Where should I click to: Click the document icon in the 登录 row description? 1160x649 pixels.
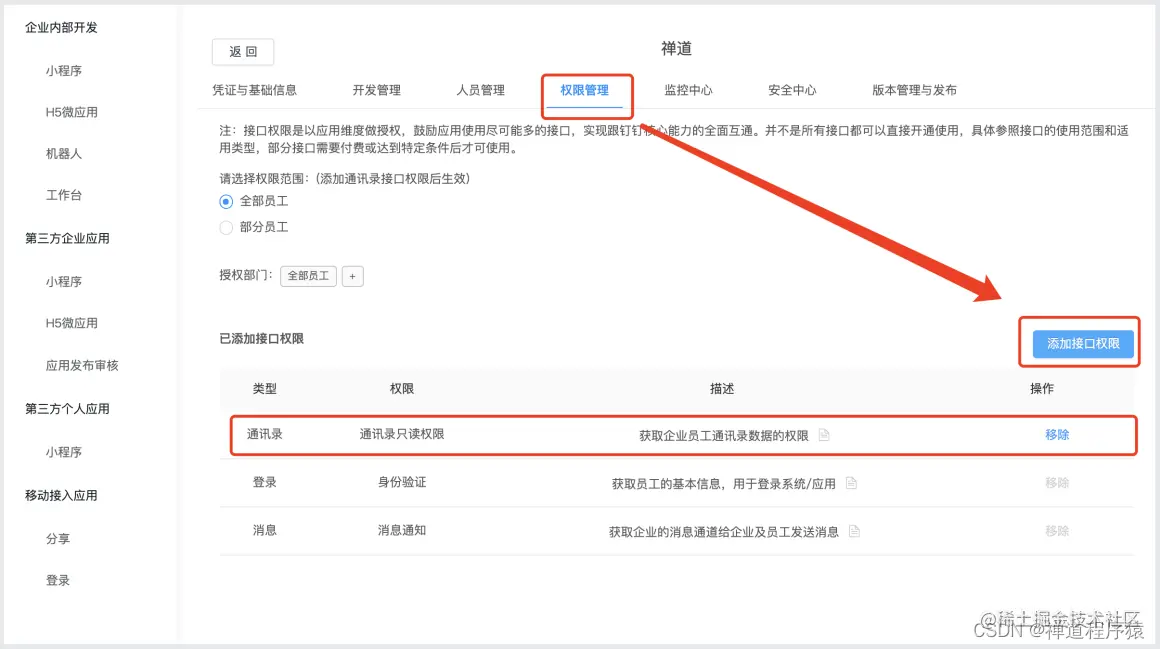coord(852,484)
